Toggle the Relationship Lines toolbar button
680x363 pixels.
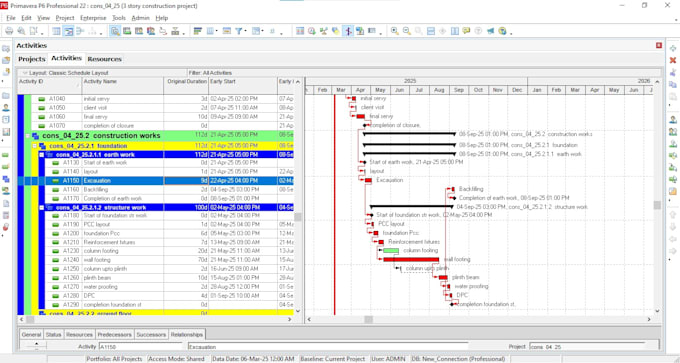[348, 31]
